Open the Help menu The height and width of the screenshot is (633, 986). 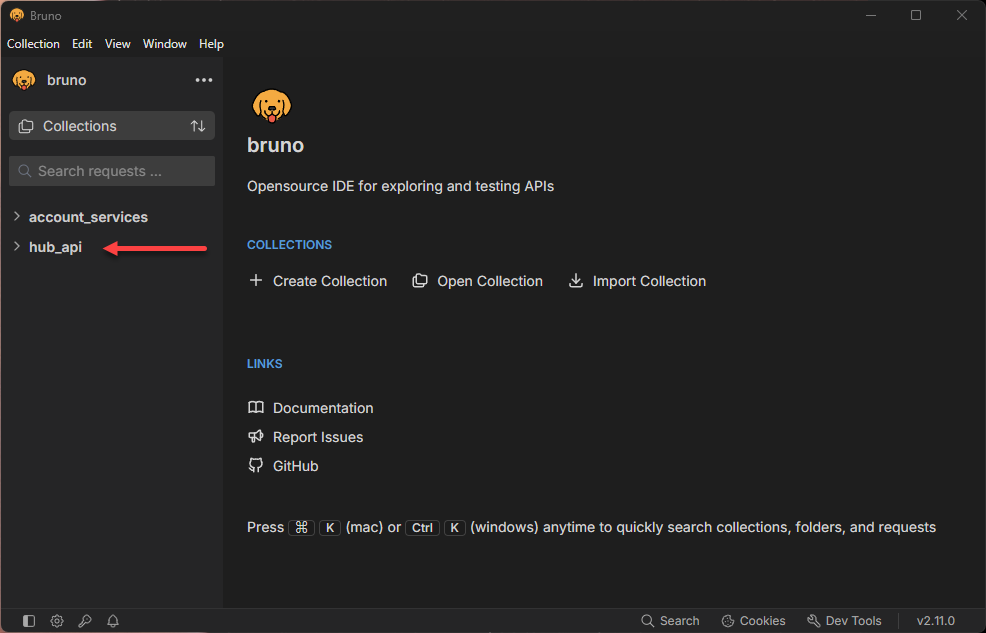211,44
